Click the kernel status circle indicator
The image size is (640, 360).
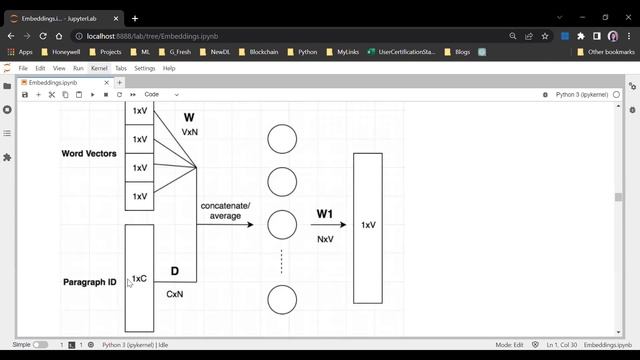(616, 95)
